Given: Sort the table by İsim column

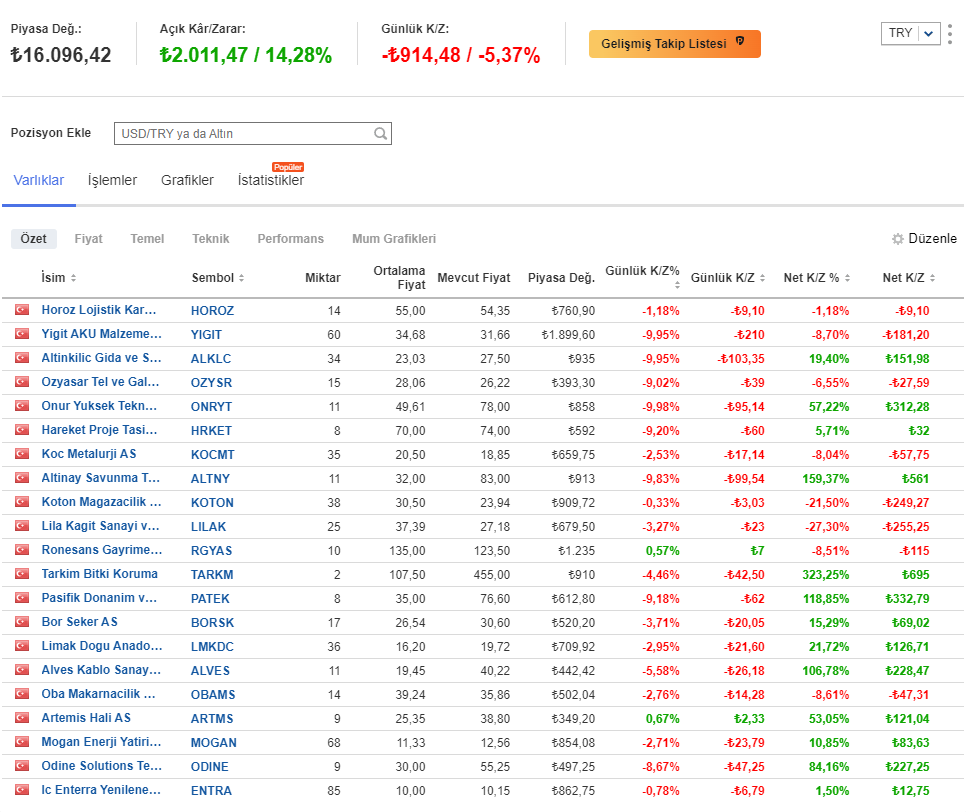Looking at the screenshot, I should 59,278.
